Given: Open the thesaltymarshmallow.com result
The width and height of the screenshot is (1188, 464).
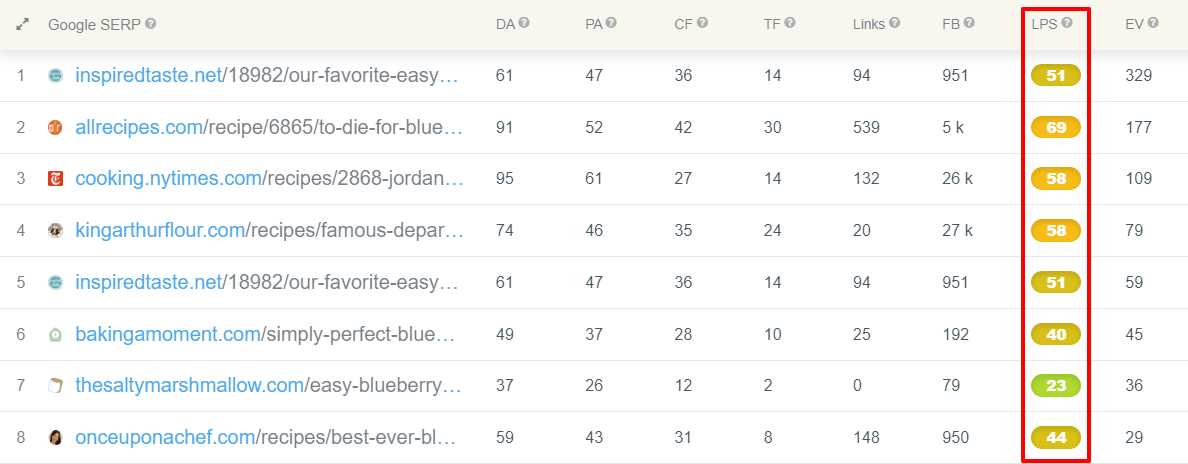Looking at the screenshot, I should (x=269, y=385).
